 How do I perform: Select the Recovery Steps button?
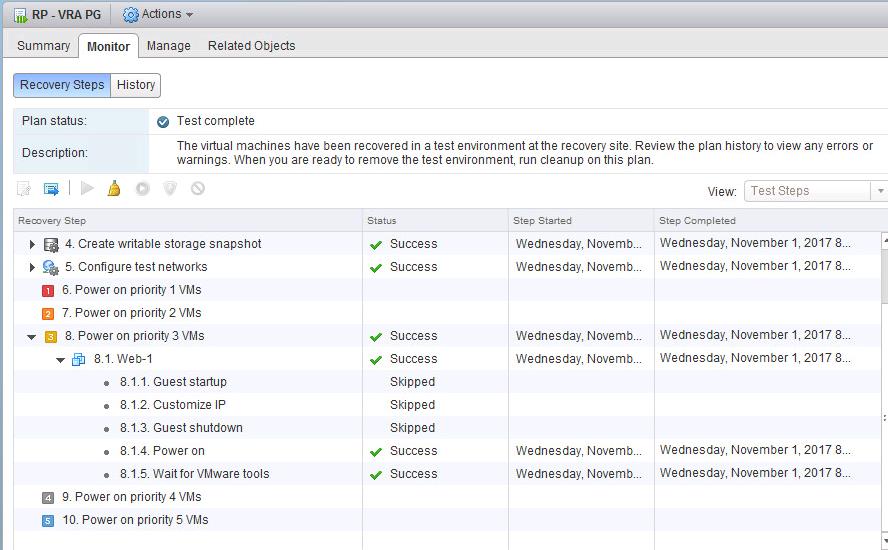(x=62, y=85)
